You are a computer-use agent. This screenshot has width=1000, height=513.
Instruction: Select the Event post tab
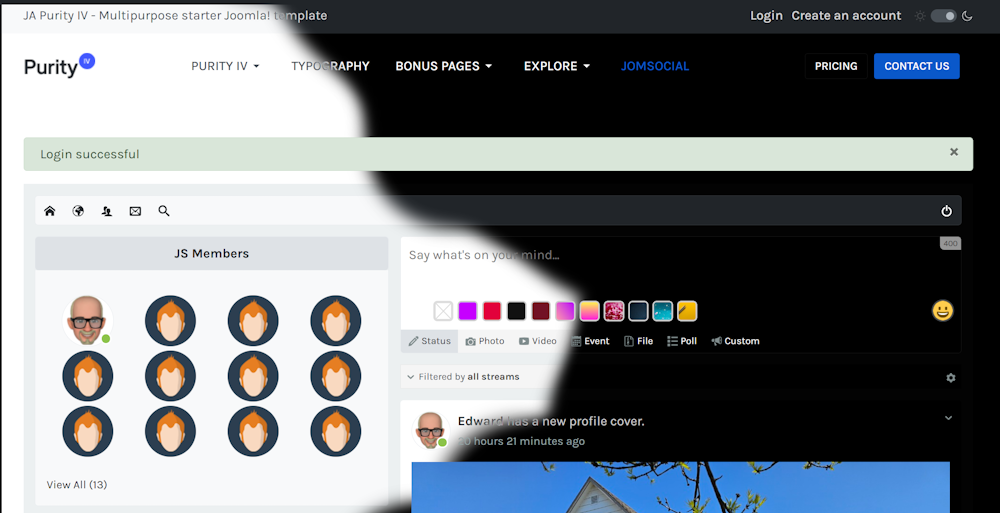click(x=590, y=341)
